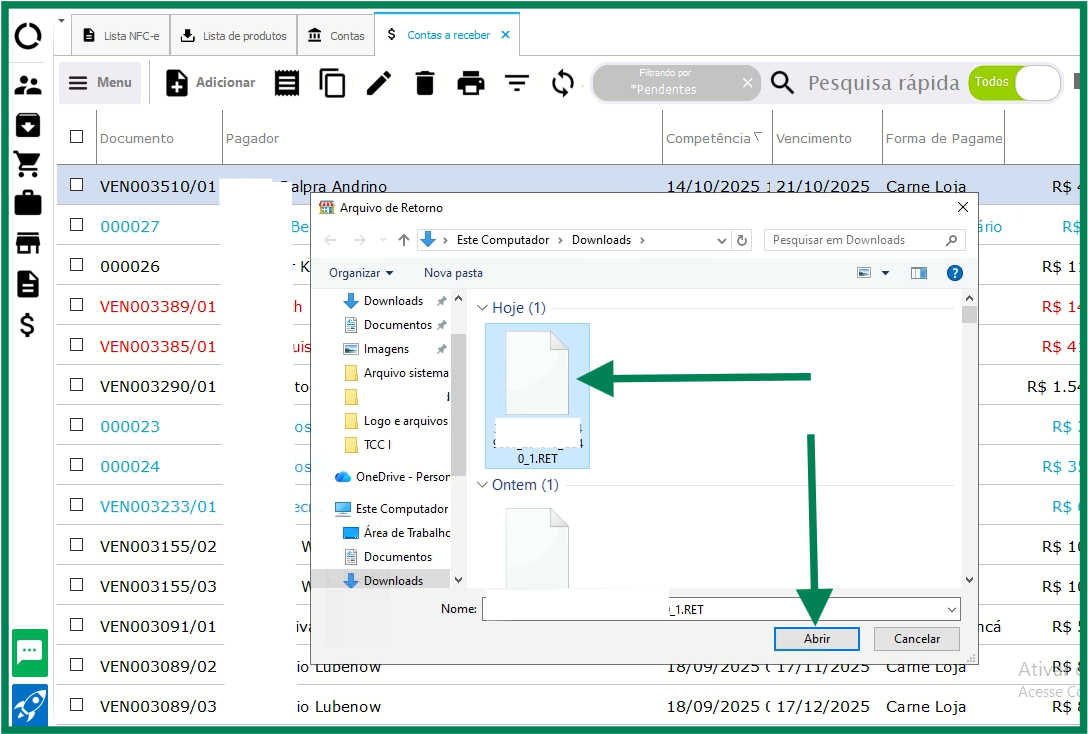Viewport: 1088px width, 734px height.
Task: Collapse the Hoje (1) file group
Action: (482, 308)
